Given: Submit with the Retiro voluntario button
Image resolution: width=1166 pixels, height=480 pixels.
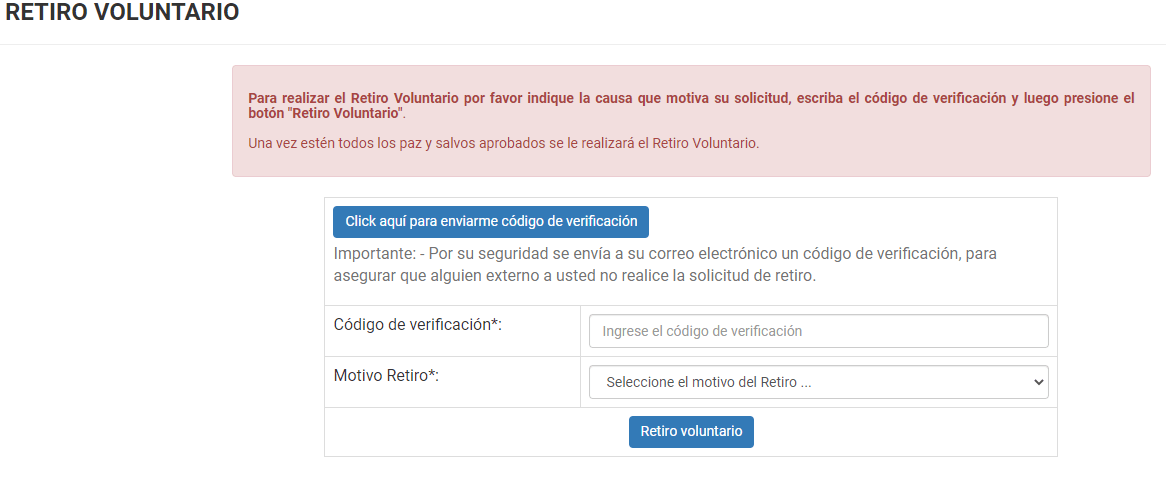Looking at the screenshot, I should [691, 432].
